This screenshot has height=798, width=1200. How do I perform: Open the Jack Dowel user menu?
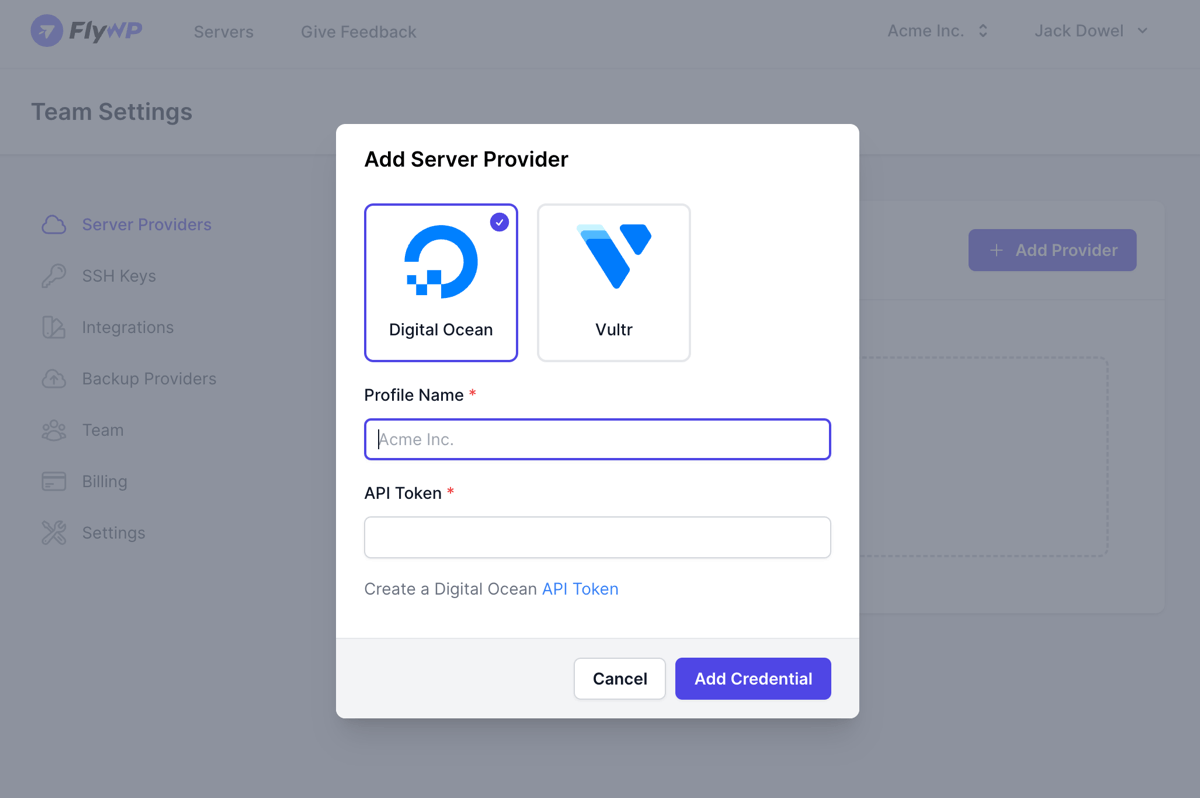click(x=1091, y=31)
